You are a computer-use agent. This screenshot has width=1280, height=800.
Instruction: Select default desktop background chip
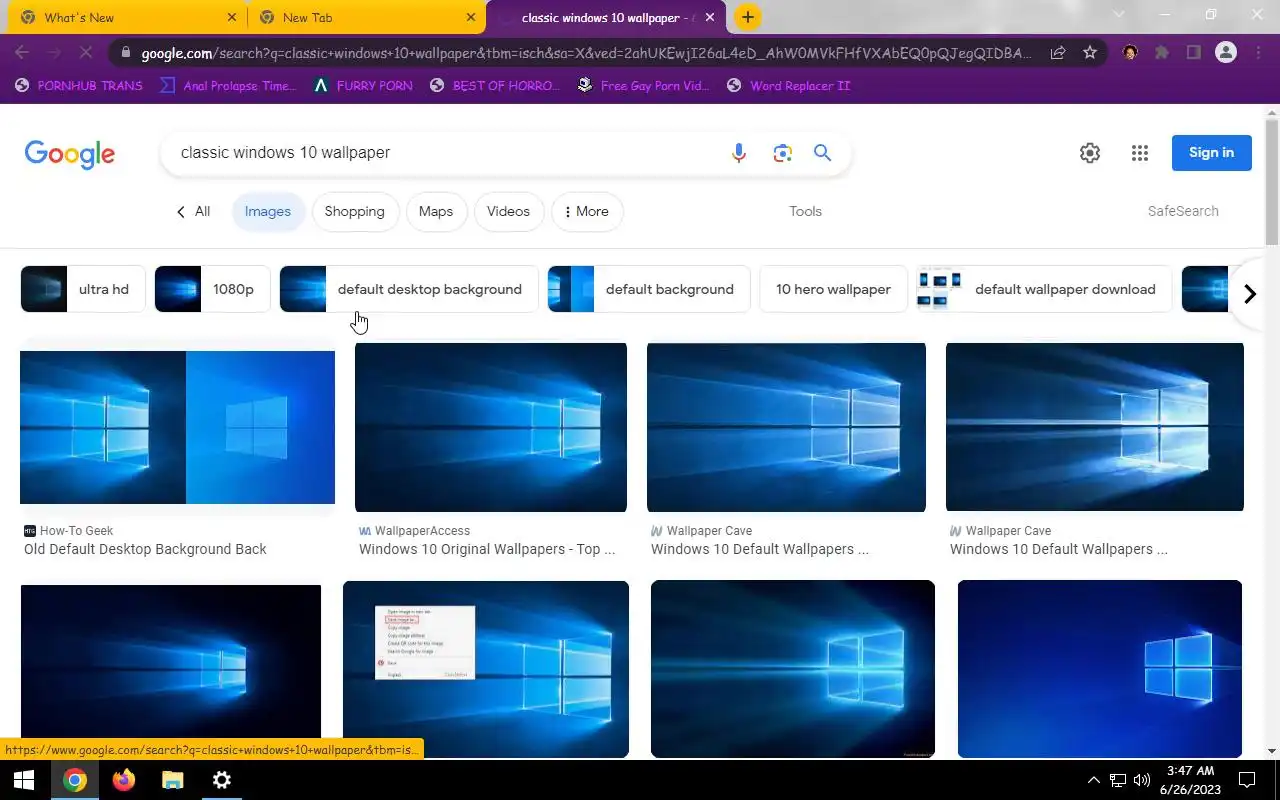(409, 289)
